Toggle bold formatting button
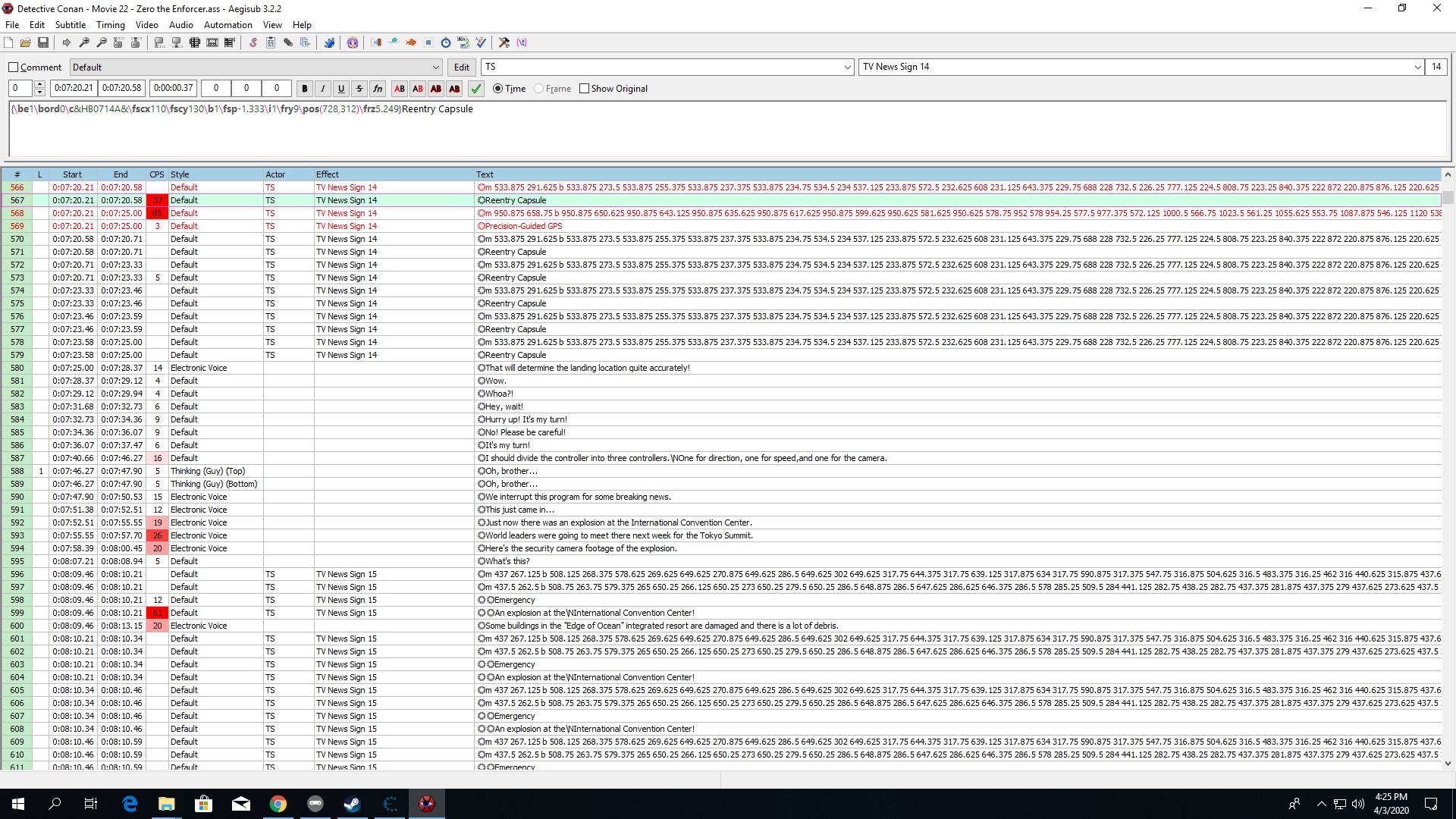Screen dimensions: 1456x819 coord(305,89)
